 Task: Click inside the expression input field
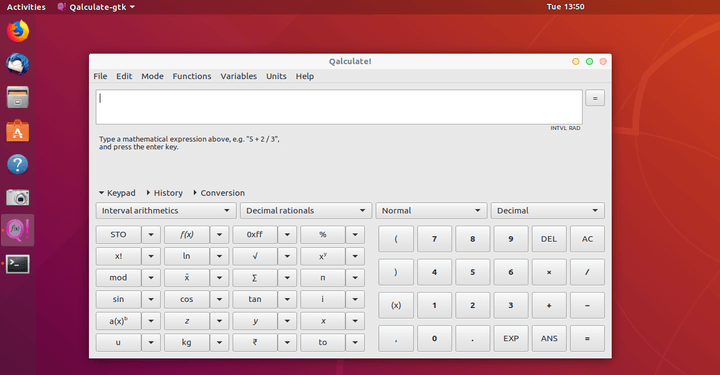[x=339, y=107]
